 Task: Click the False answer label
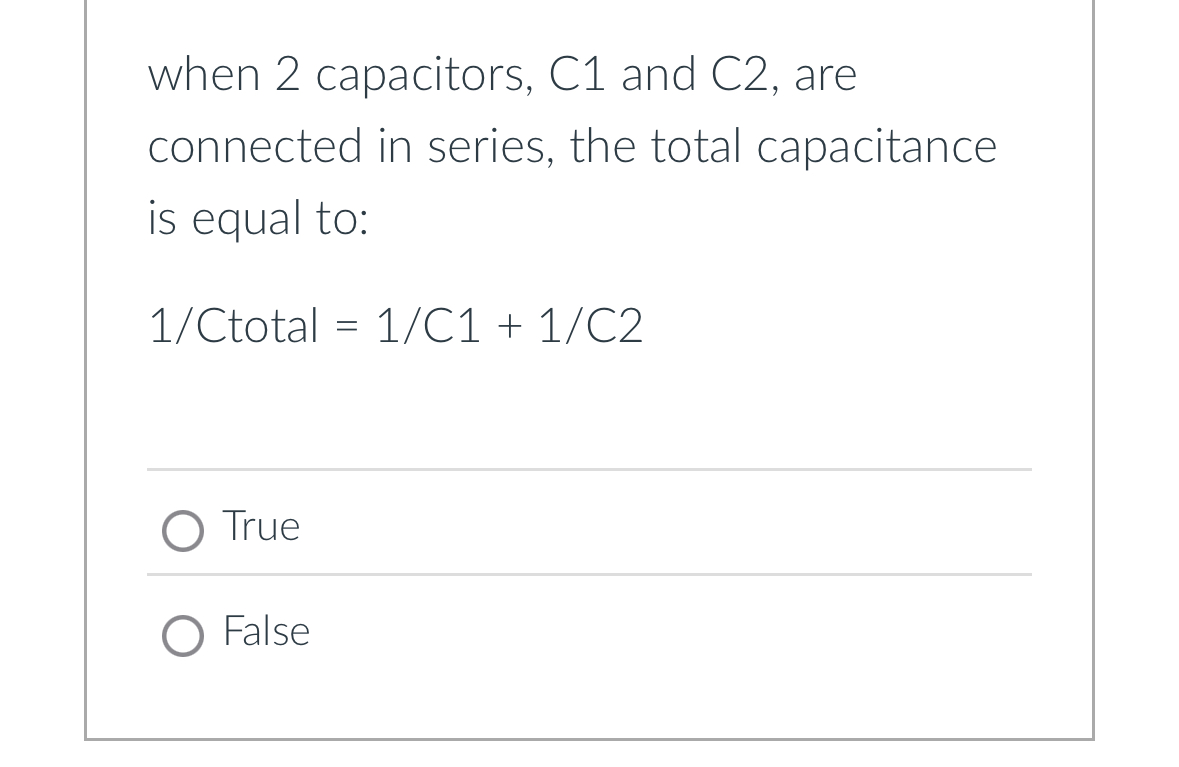pos(266,631)
